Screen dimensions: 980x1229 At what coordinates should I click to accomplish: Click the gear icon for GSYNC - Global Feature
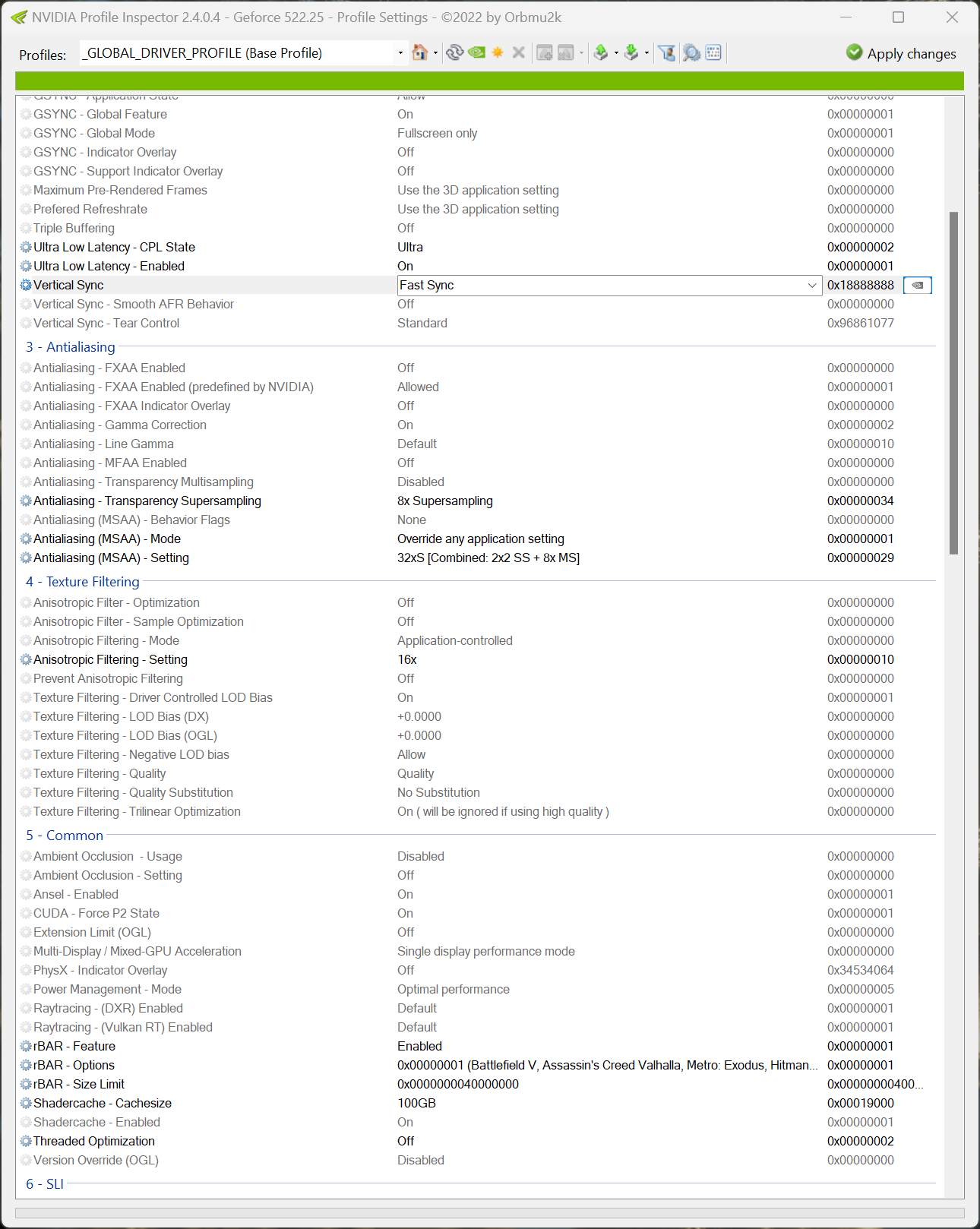(26, 115)
